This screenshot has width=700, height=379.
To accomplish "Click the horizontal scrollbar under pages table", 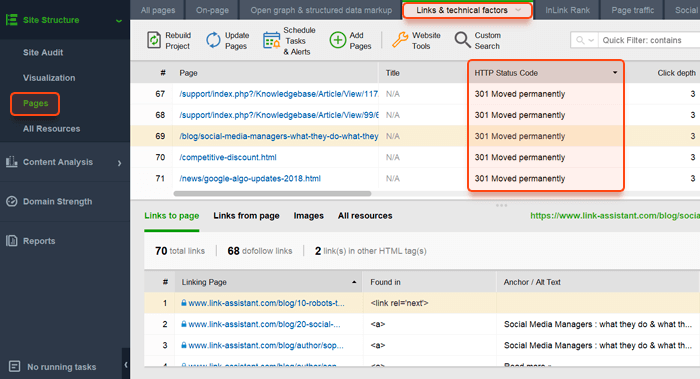I will coord(272,194).
